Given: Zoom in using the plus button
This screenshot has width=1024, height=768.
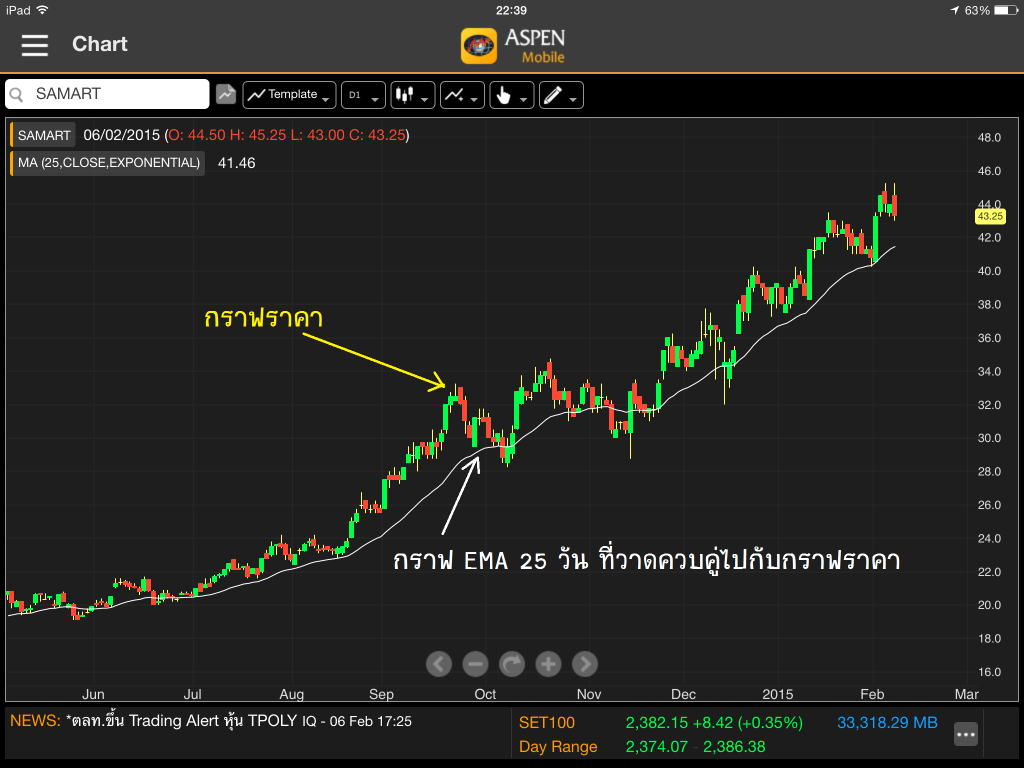Looking at the screenshot, I should click(548, 663).
